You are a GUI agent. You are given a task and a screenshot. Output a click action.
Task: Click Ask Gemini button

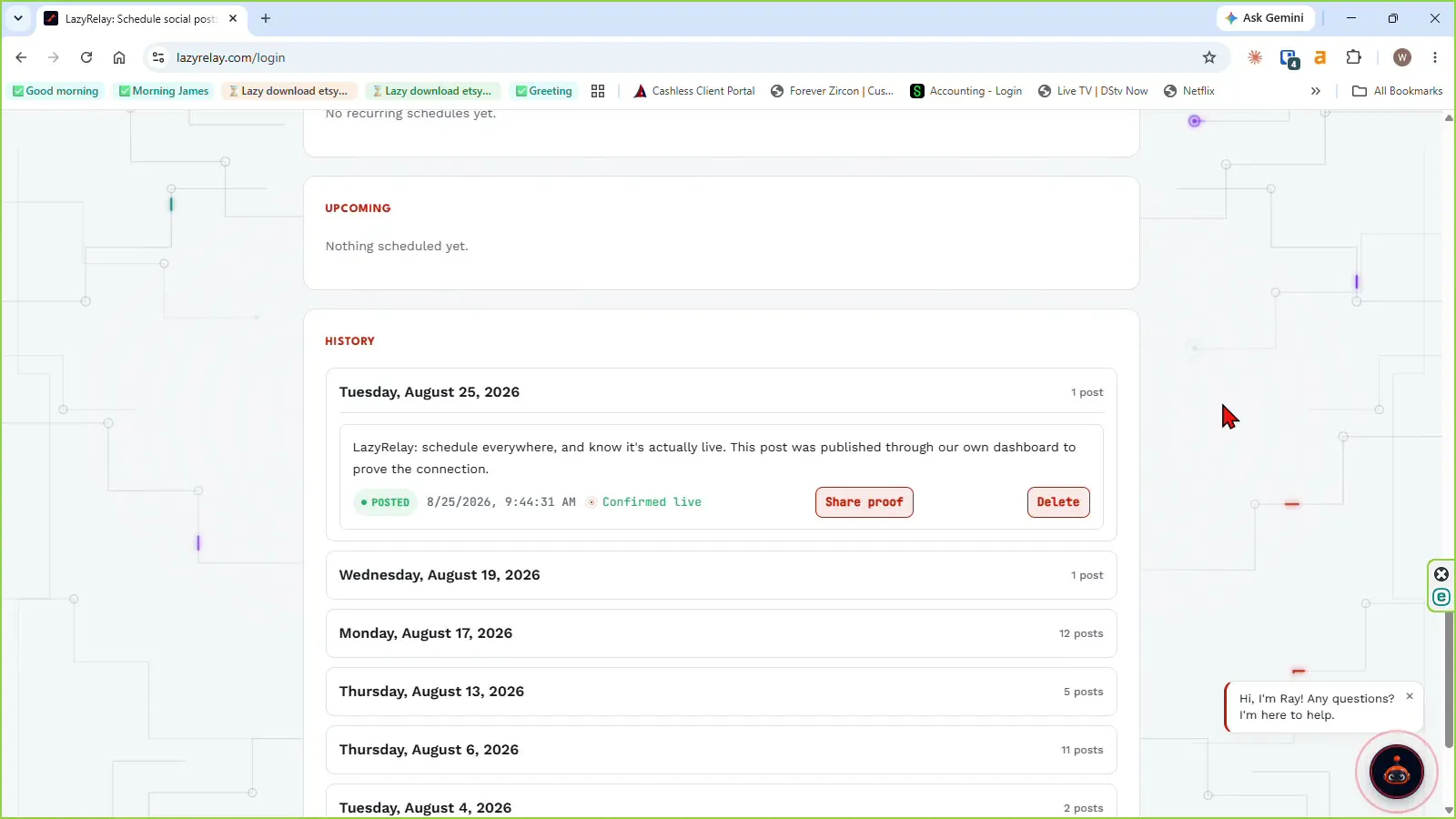point(1265,18)
